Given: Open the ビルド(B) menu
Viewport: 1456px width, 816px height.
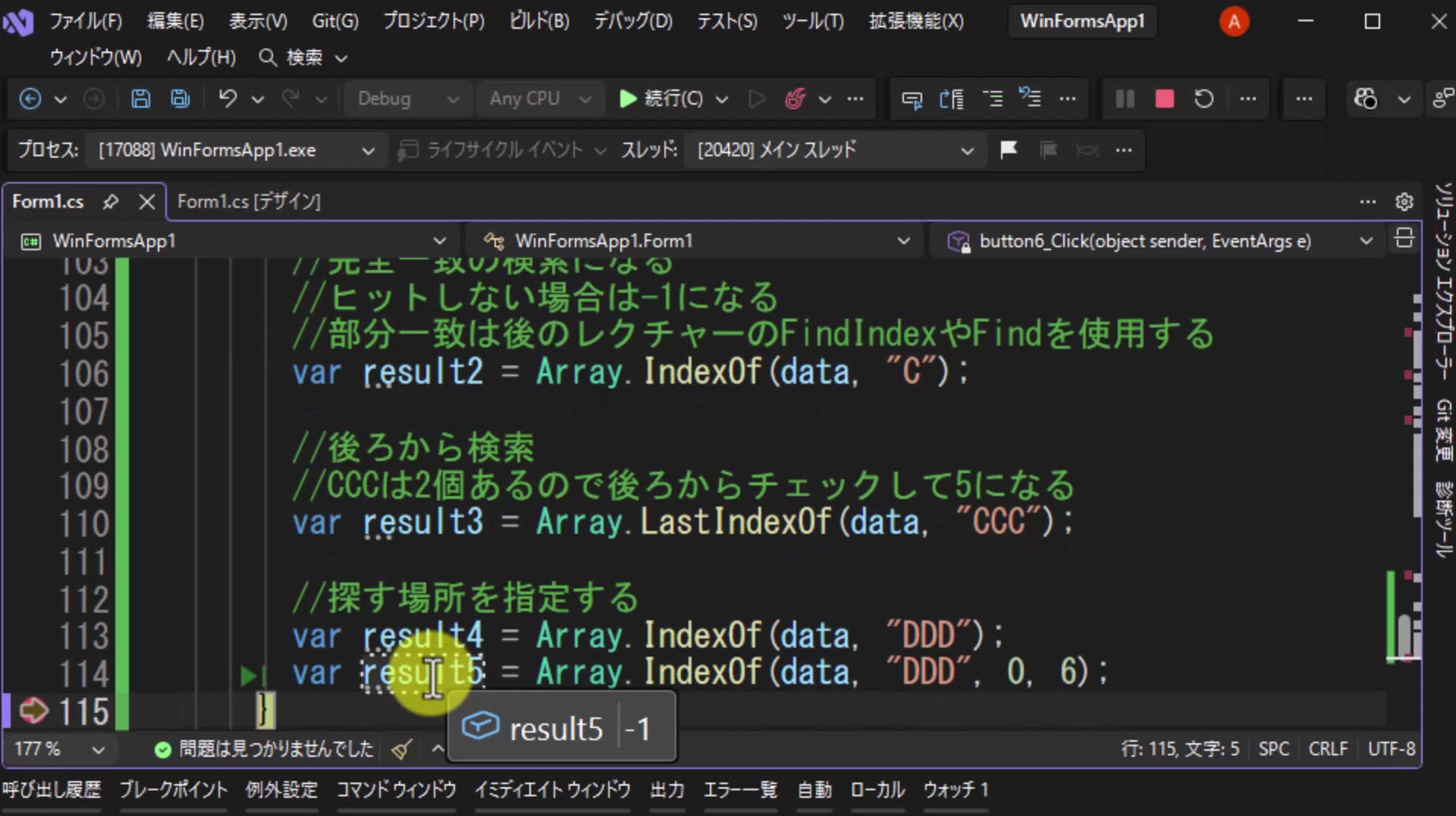Looking at the screenshot, I should 539,21.
